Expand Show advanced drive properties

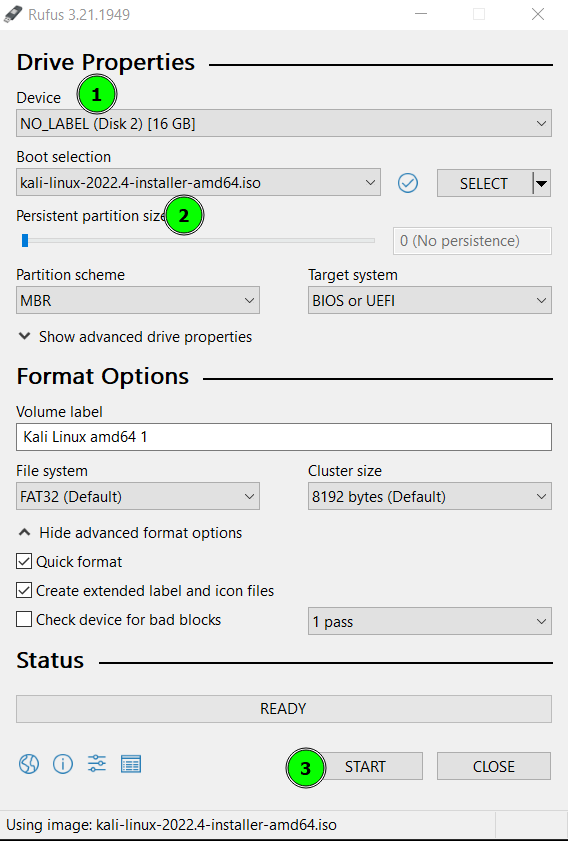(135, 337)
